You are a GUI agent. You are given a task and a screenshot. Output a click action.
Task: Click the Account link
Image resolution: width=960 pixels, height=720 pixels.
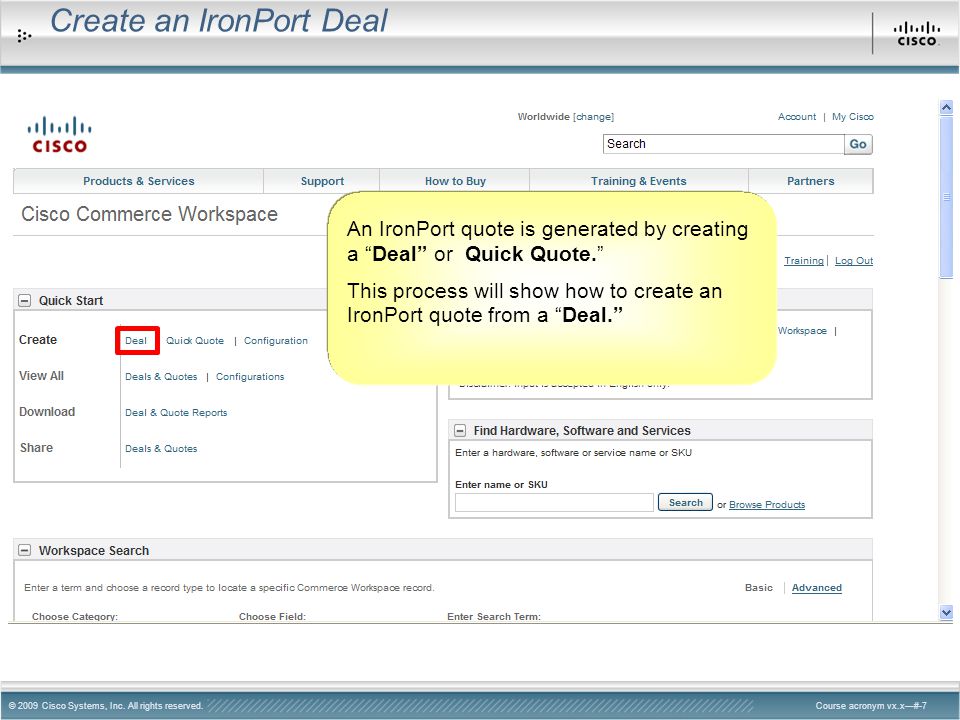[797, 116]
